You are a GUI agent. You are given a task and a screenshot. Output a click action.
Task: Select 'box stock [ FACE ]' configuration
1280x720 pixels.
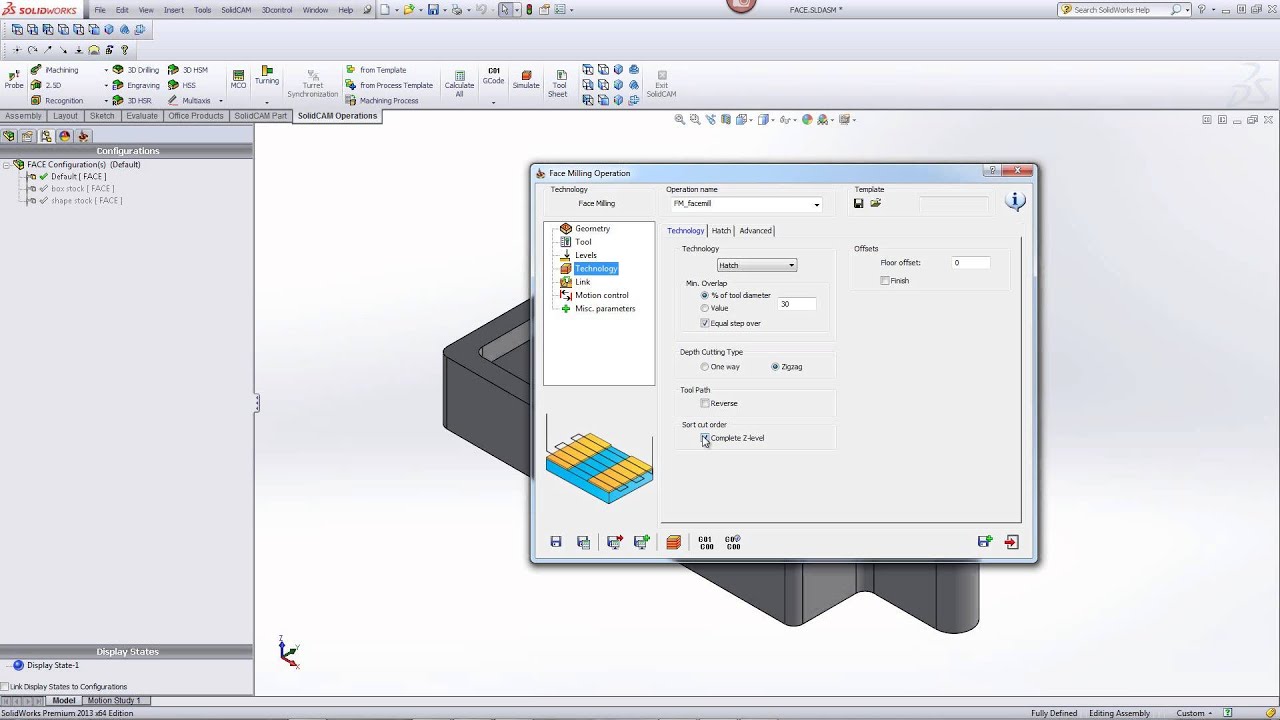[x=82, y=189]
